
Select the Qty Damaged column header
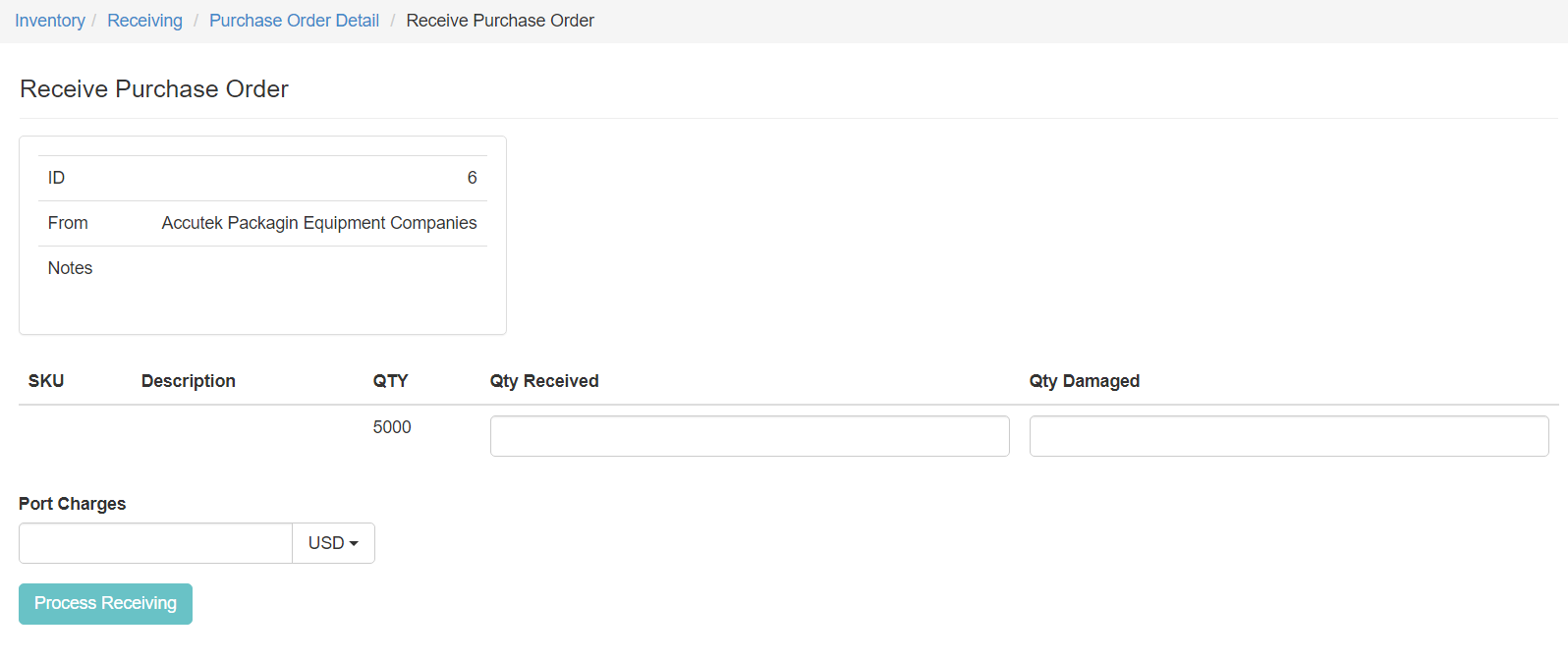pos(1084,381)
